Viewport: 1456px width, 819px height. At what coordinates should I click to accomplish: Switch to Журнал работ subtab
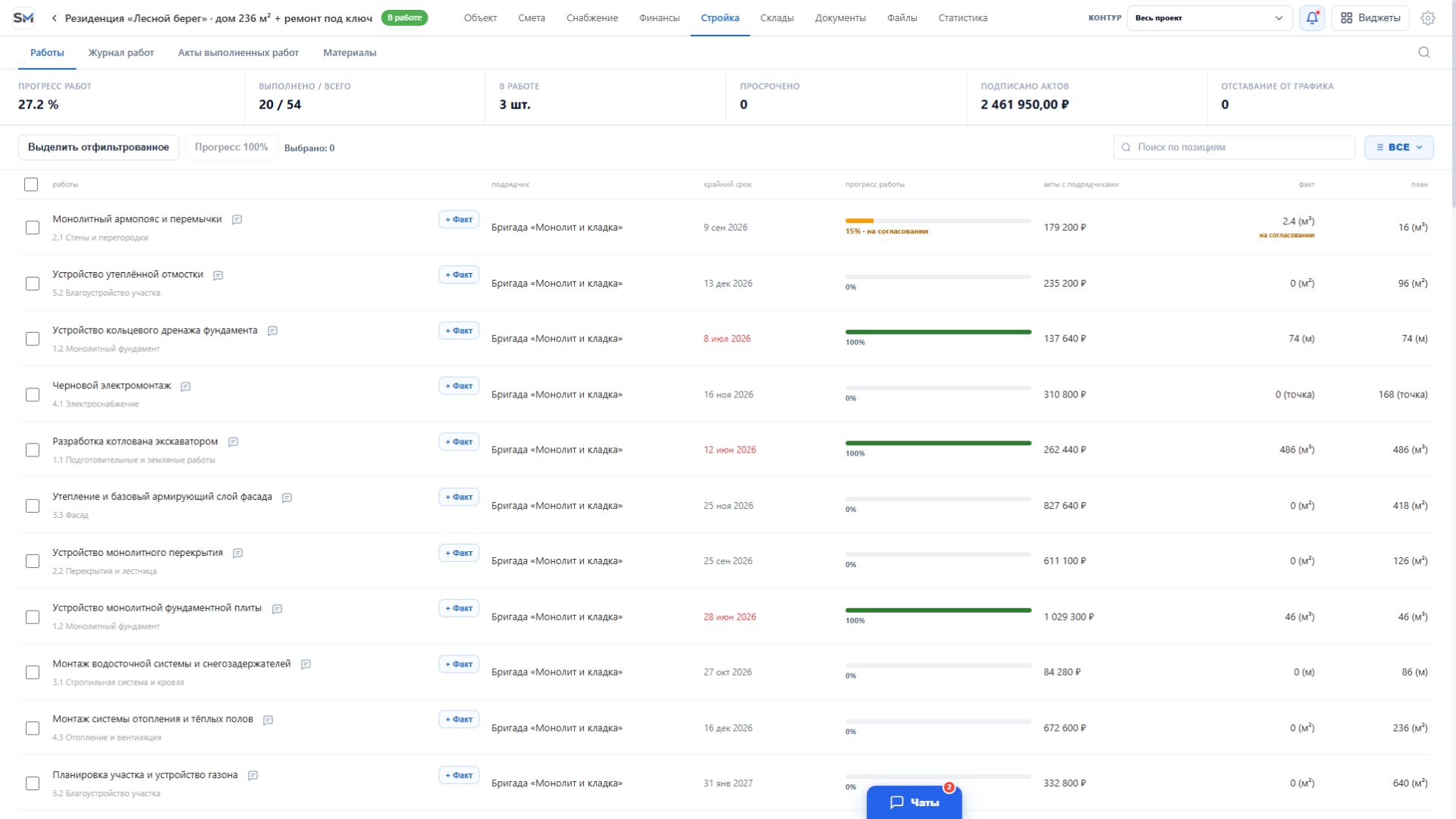pyautogui.click(x=121, y=53)
